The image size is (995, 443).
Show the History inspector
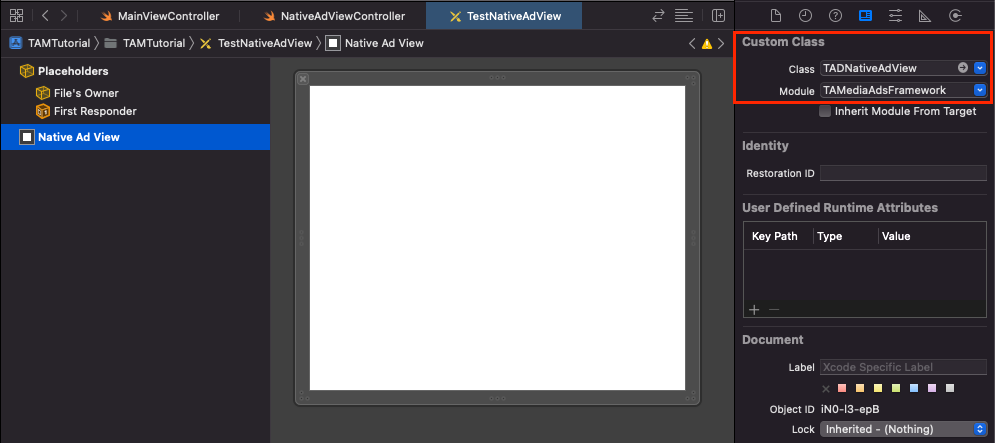point(805,16)
